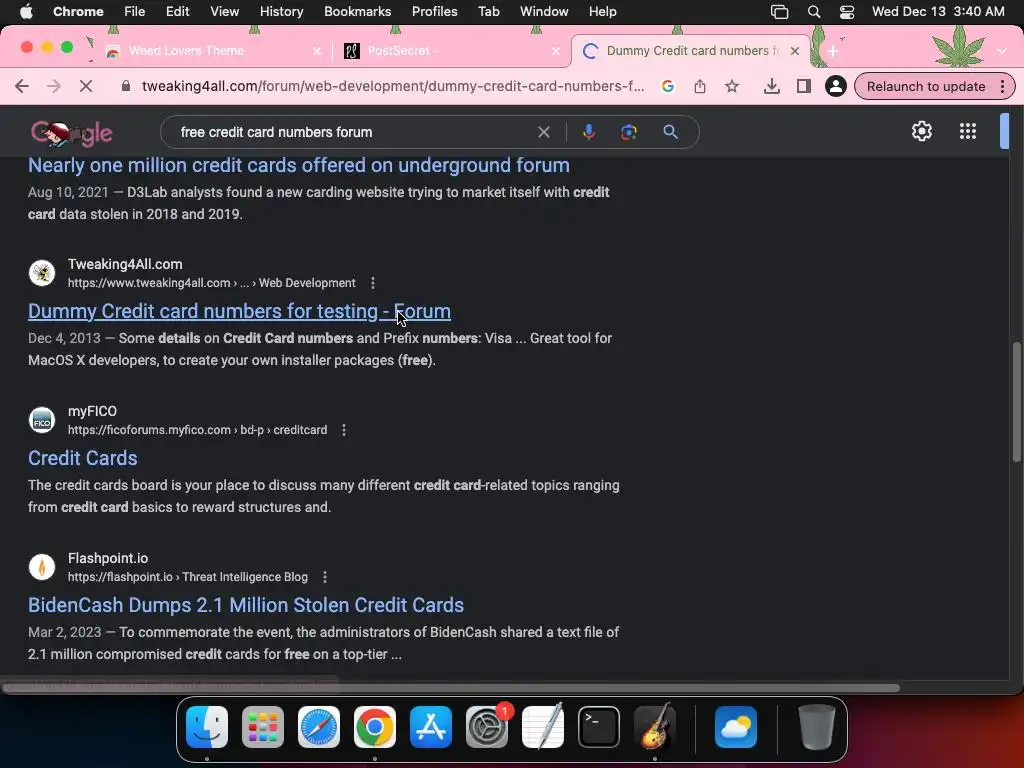Open Chrome from the Dock
This screenshot has width=1024, height=768.
point(375,727)
